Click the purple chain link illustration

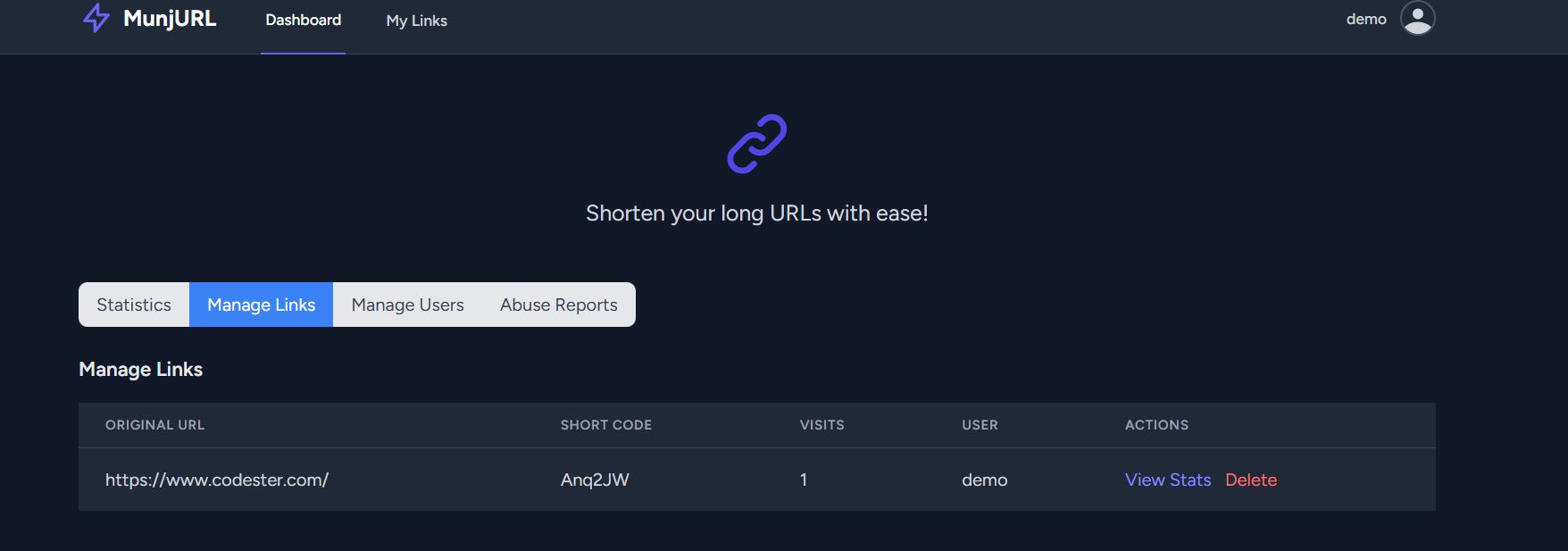click(x=757, y=143)
